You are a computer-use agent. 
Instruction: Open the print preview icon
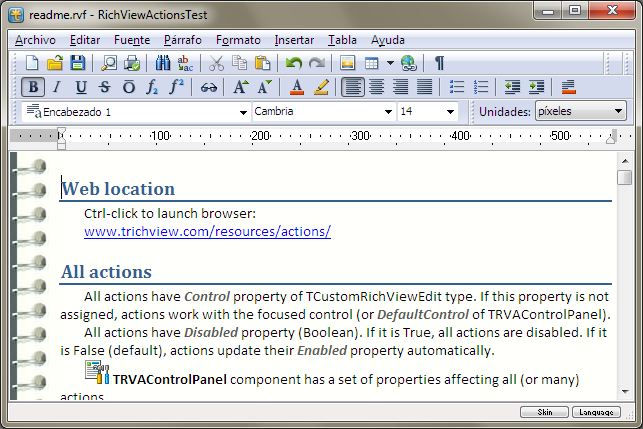click(x=108, y=63)
